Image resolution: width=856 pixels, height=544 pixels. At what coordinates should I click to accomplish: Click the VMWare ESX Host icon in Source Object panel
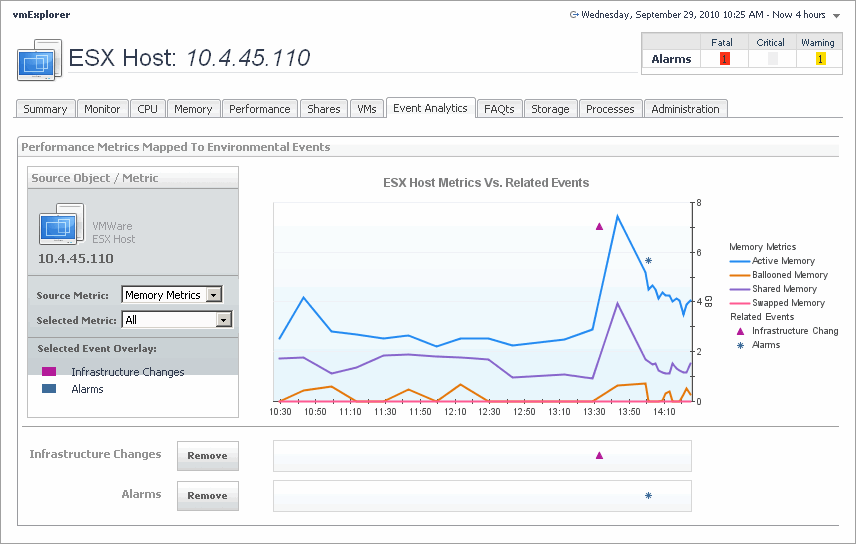click(x=62, y=225)
